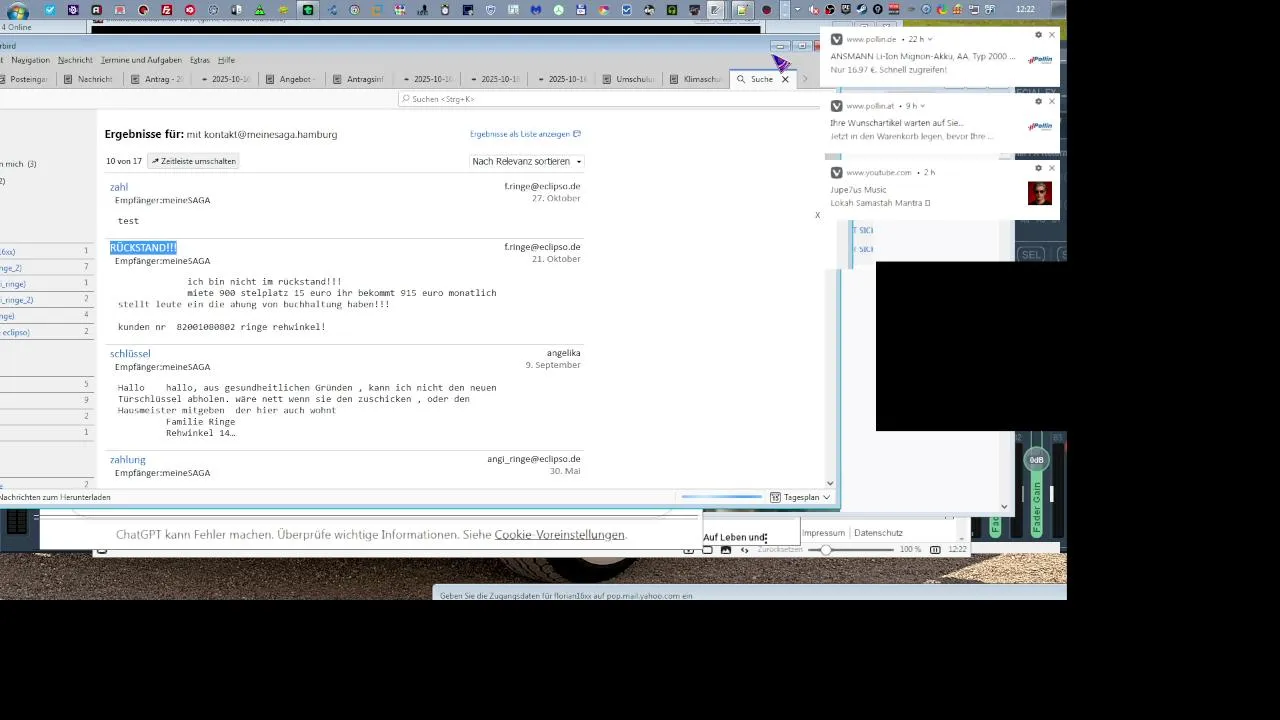Viewport: 1280px width, 720px height.
Task: Open the Navigation menu
Action: 30,60
